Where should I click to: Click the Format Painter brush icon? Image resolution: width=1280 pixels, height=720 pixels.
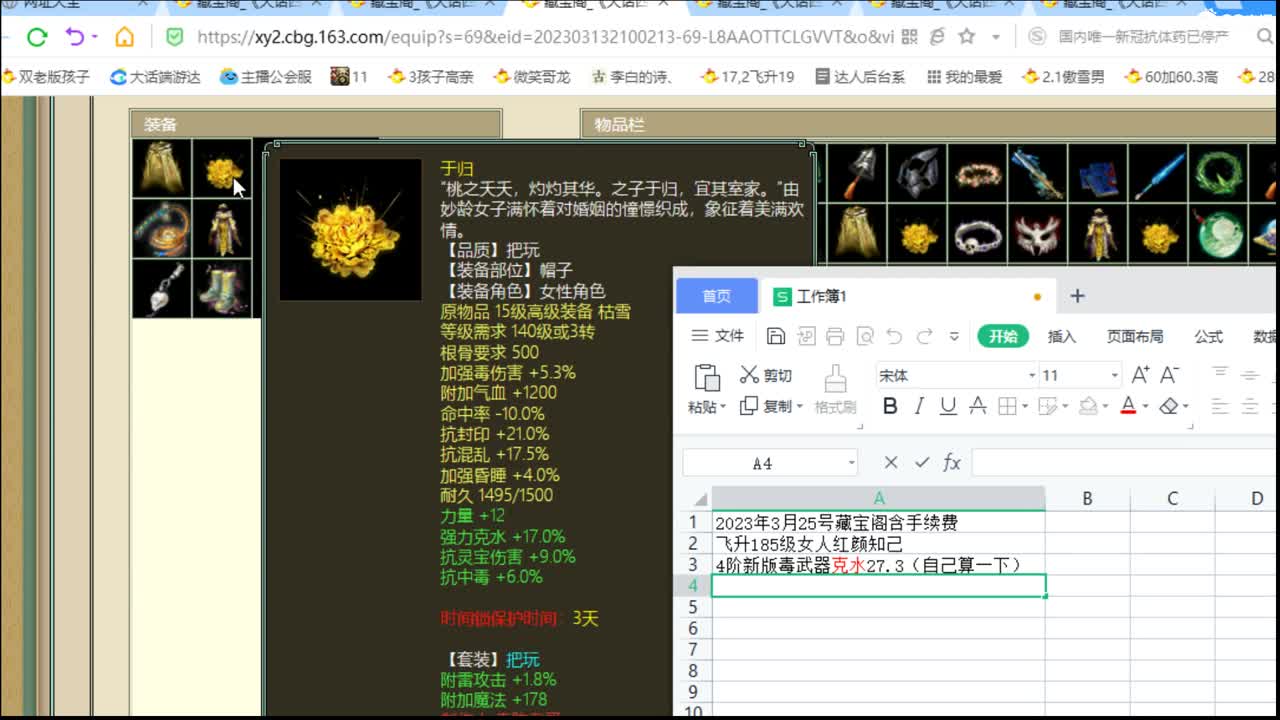(x=835, y=379)
